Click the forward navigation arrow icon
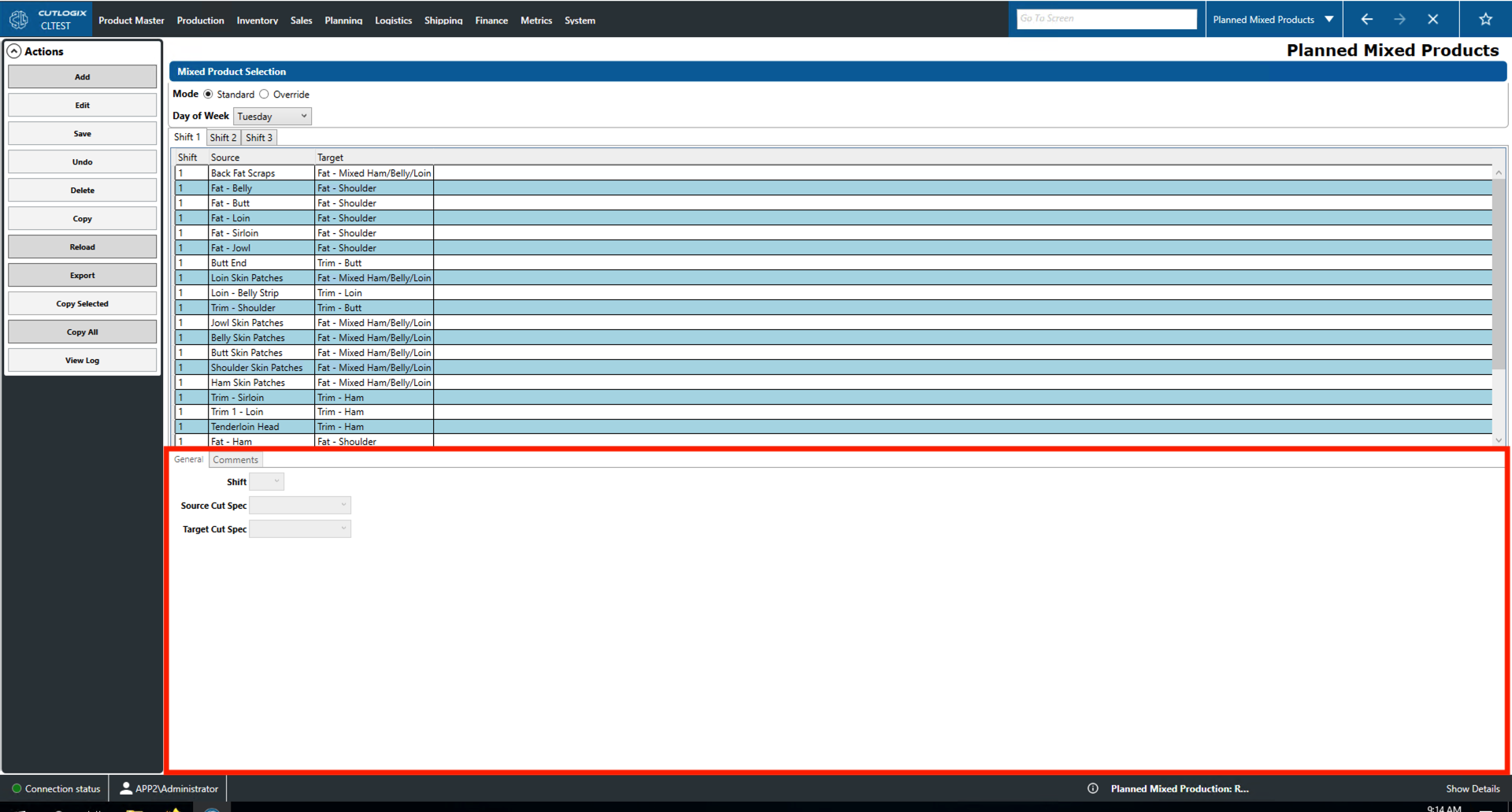This screenshot has height=812, width=1512. tap(1400, 19)
